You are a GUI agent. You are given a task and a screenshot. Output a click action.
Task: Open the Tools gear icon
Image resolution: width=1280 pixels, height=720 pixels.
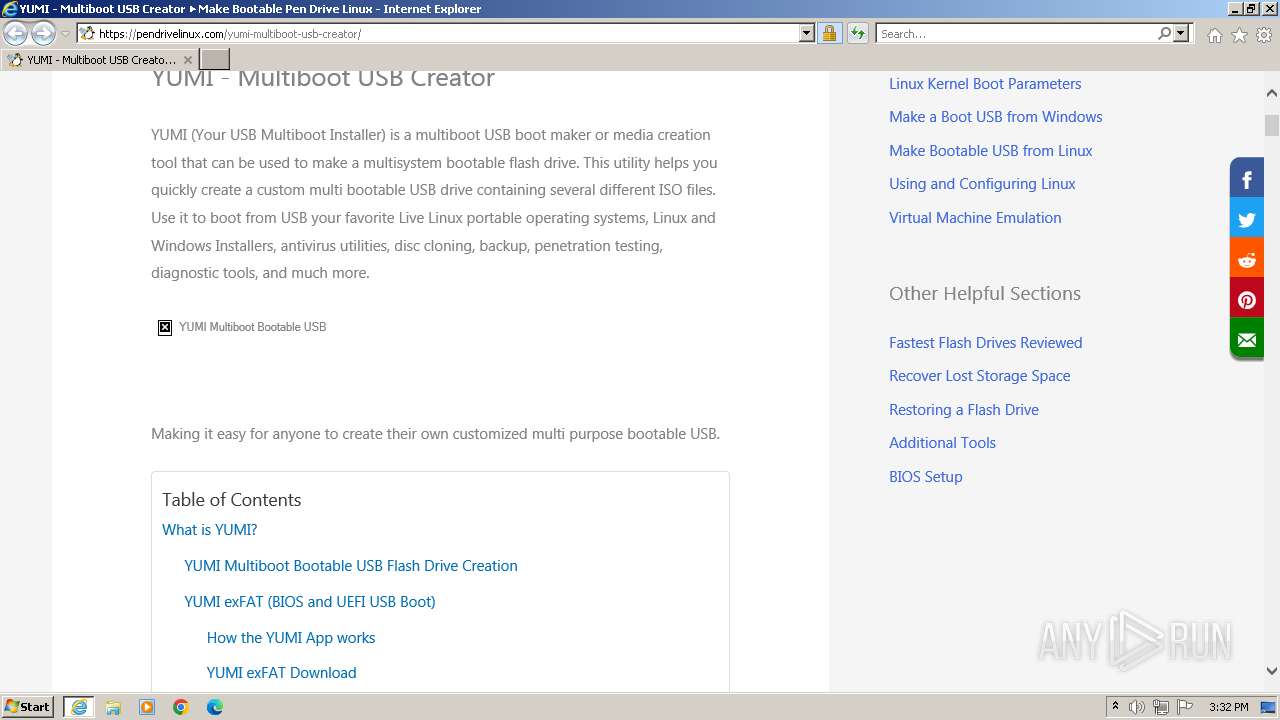click(x=1264, y=35)
